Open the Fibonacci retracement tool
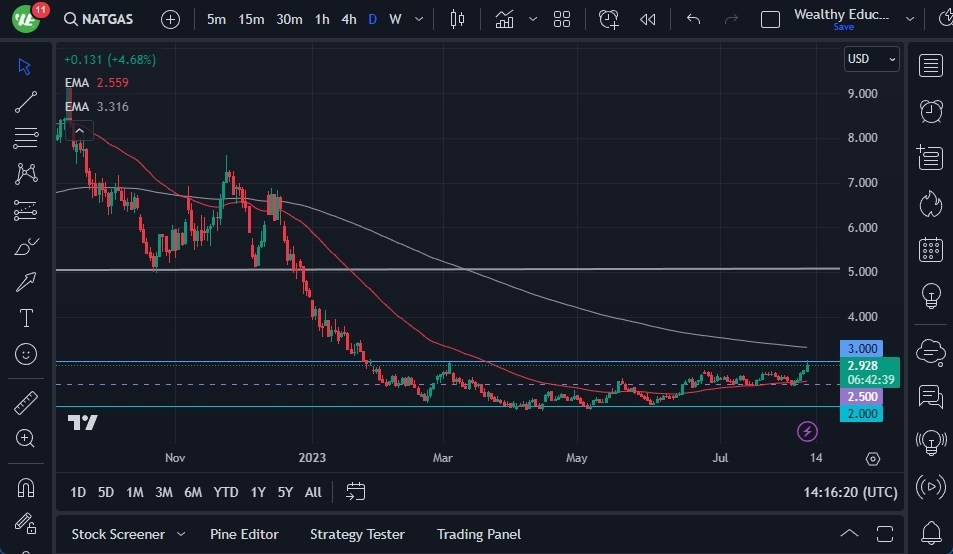This screenshot has height=554, width=953. pyautogui.click(x=26, y=138)
